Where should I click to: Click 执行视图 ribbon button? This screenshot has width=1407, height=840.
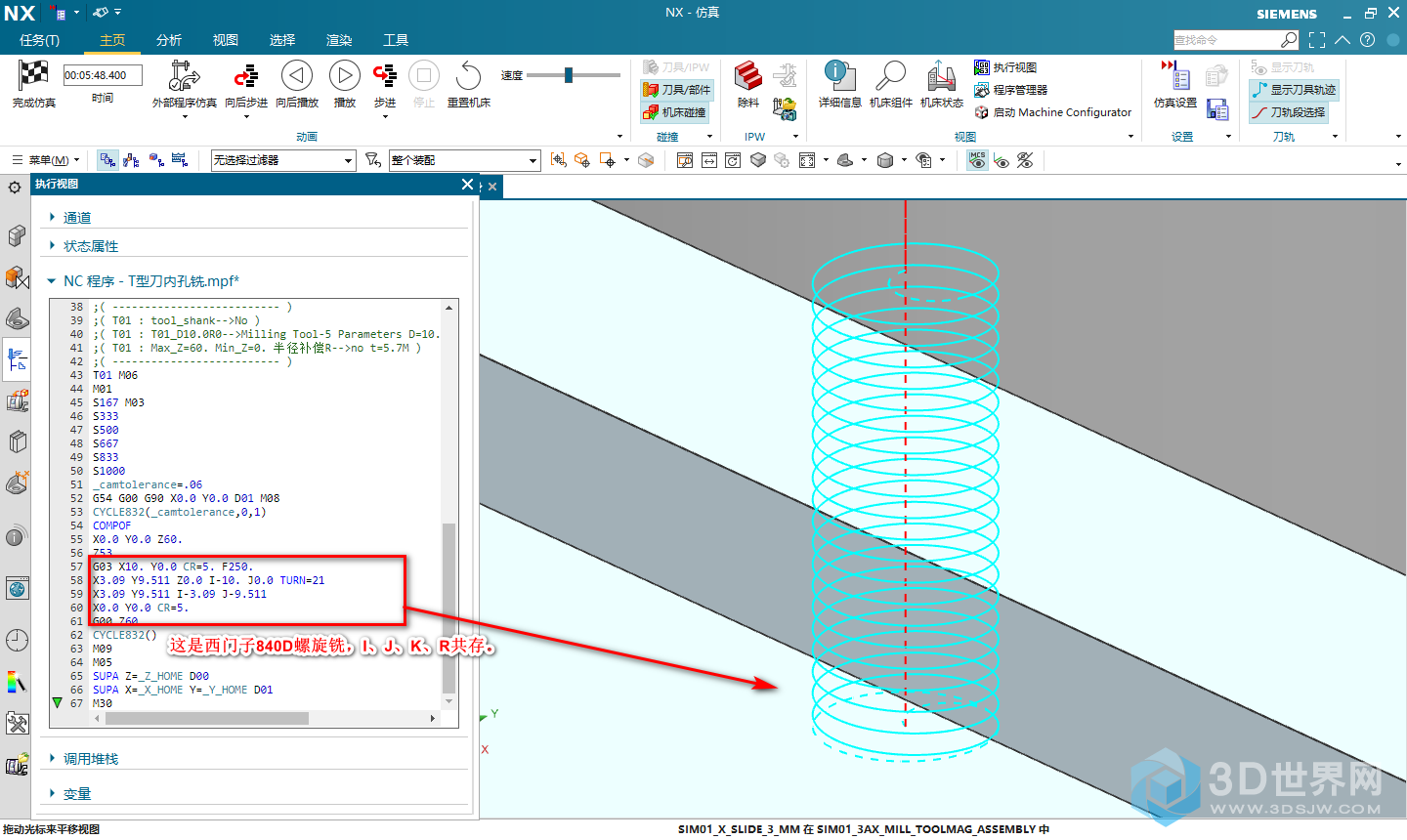pos(1005,67)
